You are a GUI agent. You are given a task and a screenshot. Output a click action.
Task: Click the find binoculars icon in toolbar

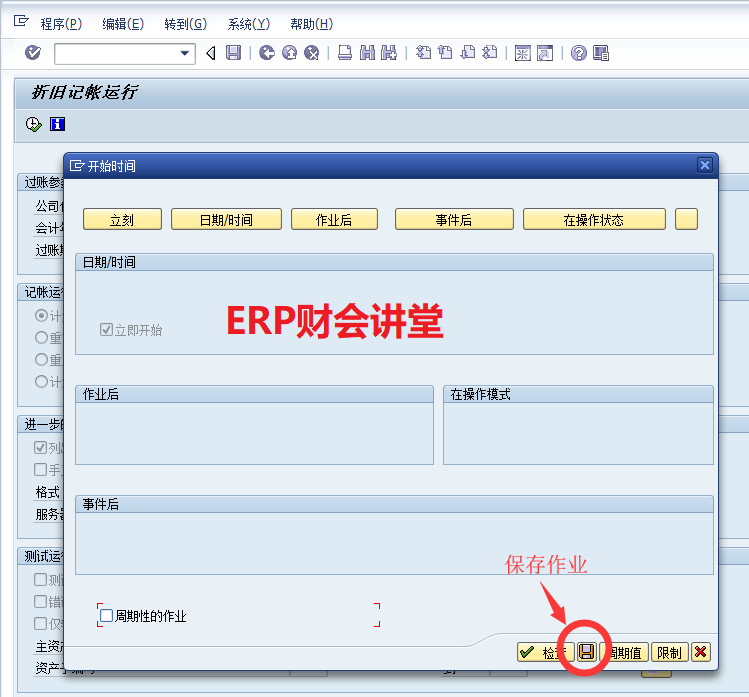[x=367, y=53]
